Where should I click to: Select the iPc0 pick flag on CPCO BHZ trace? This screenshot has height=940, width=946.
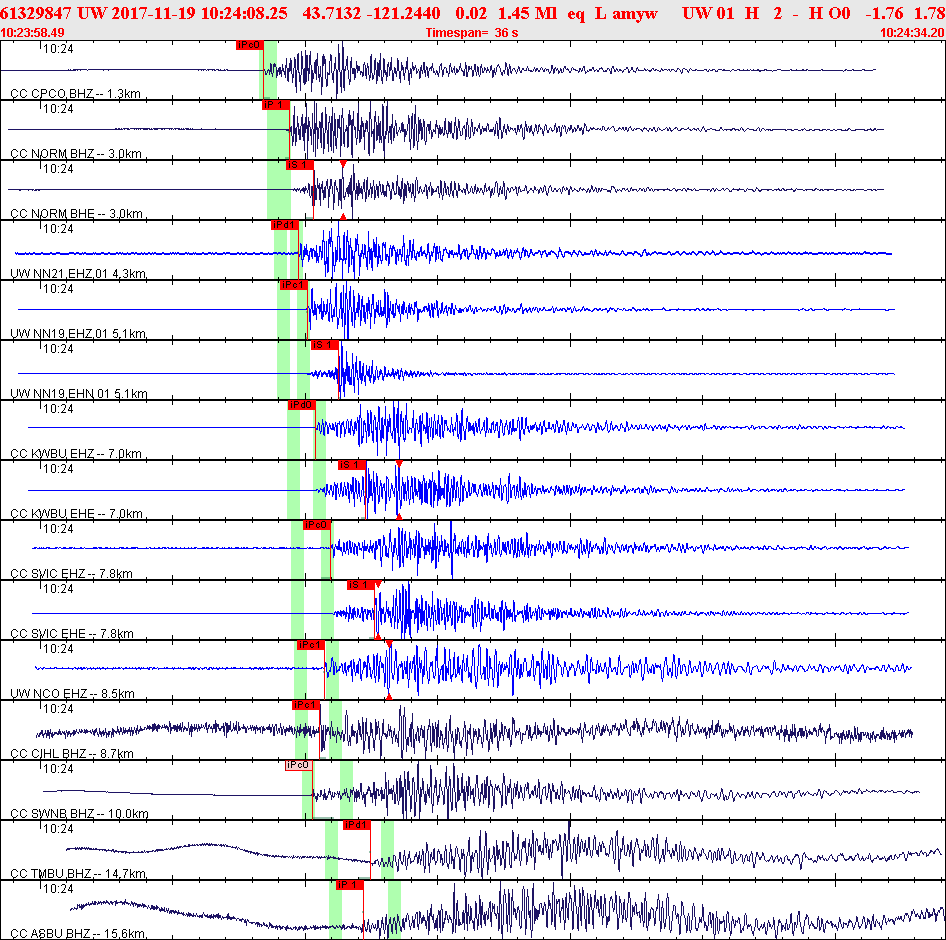coord(249,45)
